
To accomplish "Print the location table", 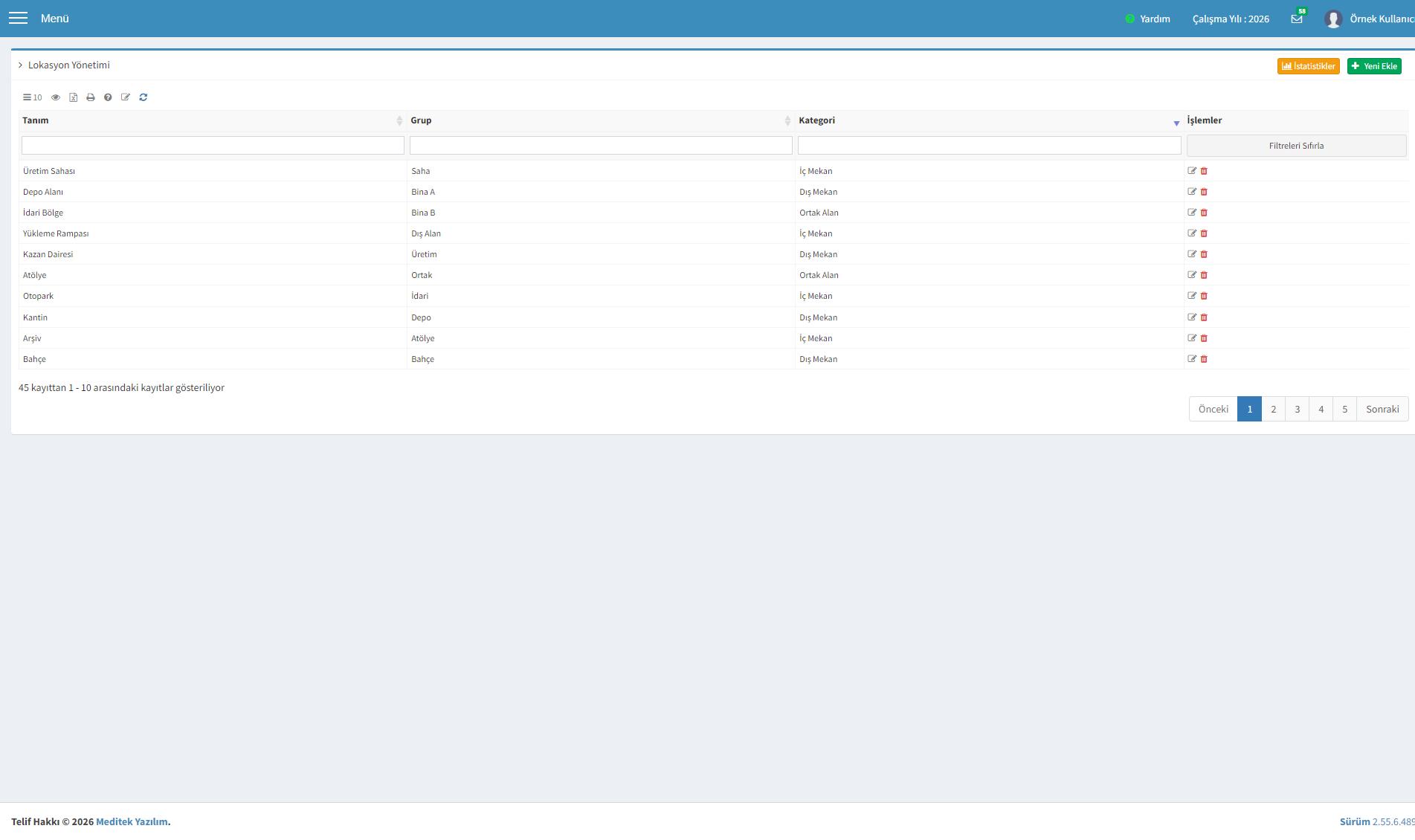I will [x=91, y=97].
